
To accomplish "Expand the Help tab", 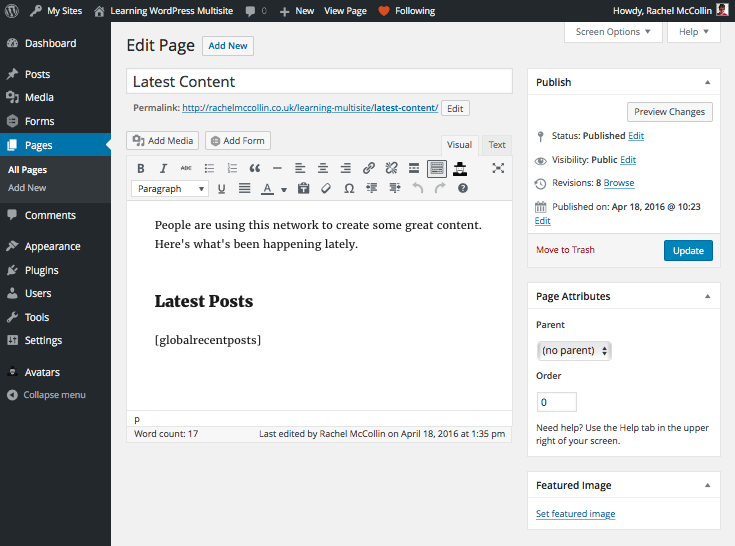I will tap(693, 32).
